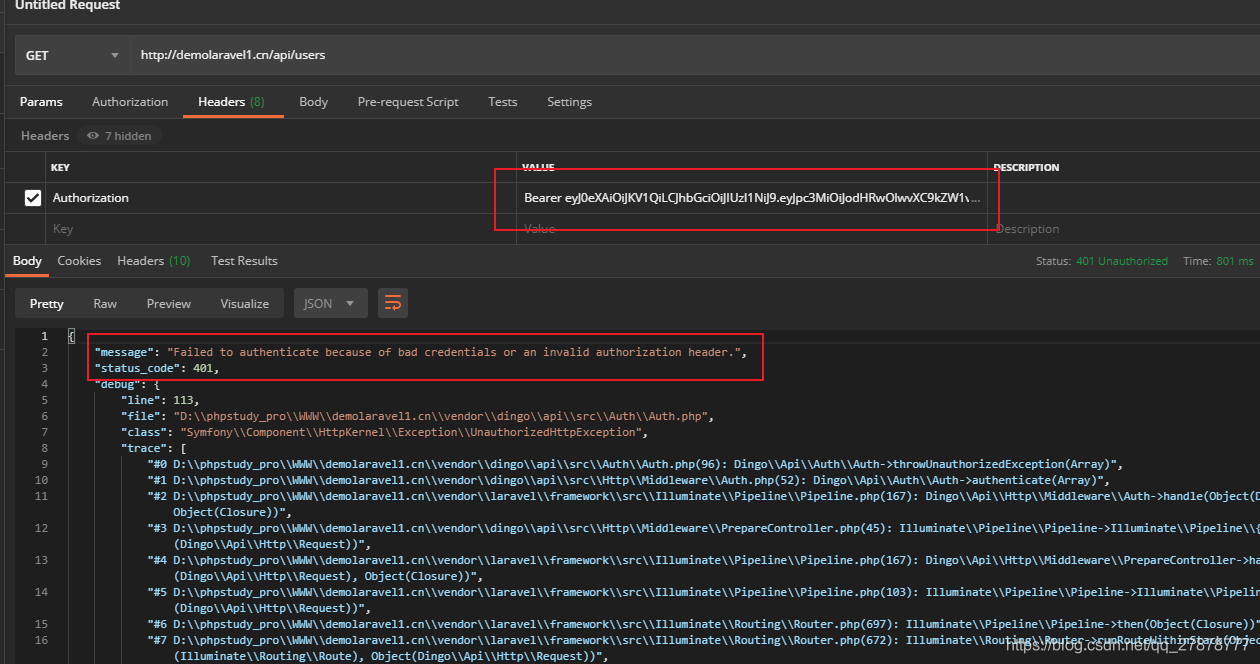Switch to the Authorization tab
The width and height of the screenshot is (1260, 664).
coord(130,102)
